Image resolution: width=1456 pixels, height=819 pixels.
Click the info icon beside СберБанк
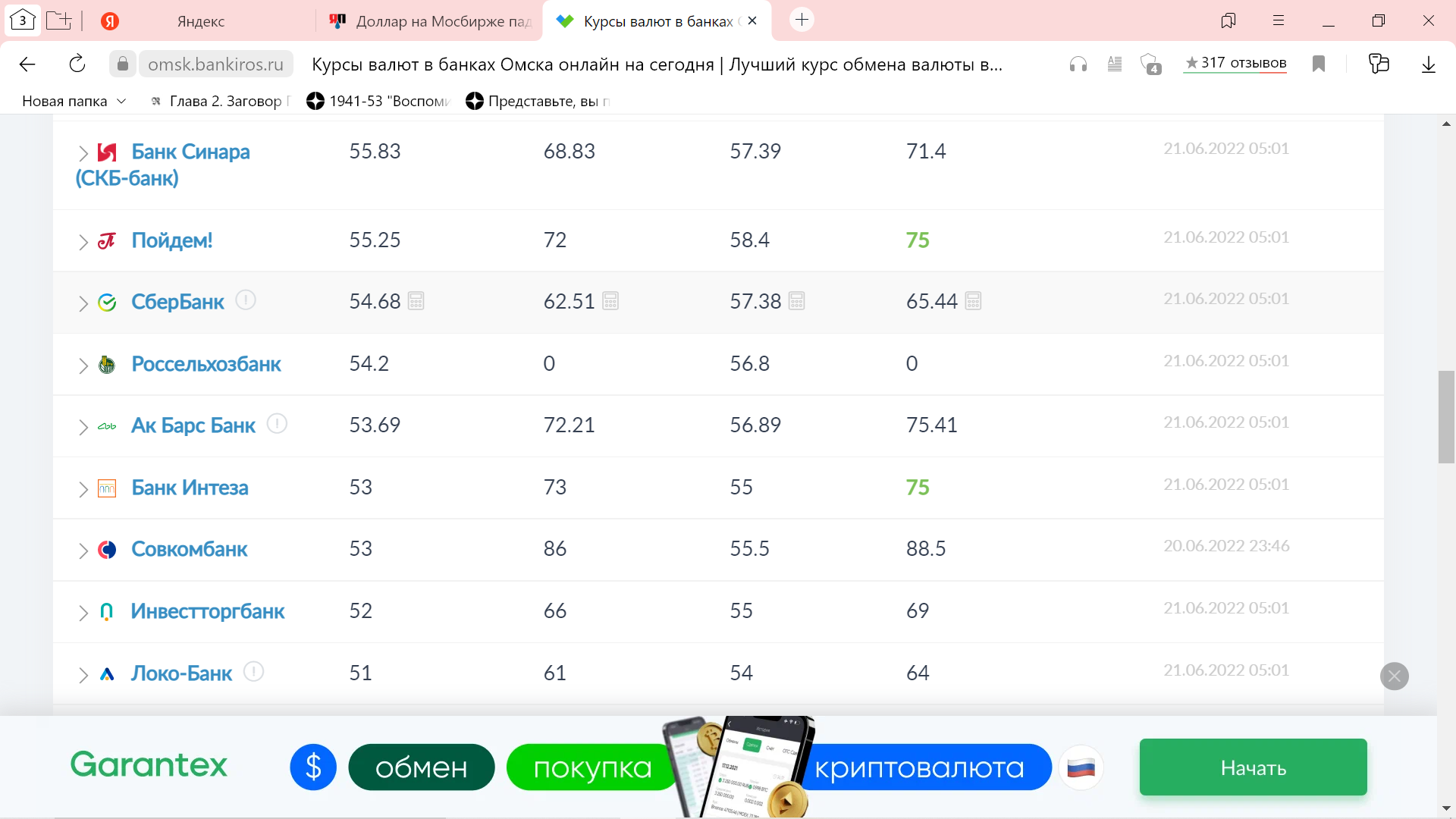246,300
